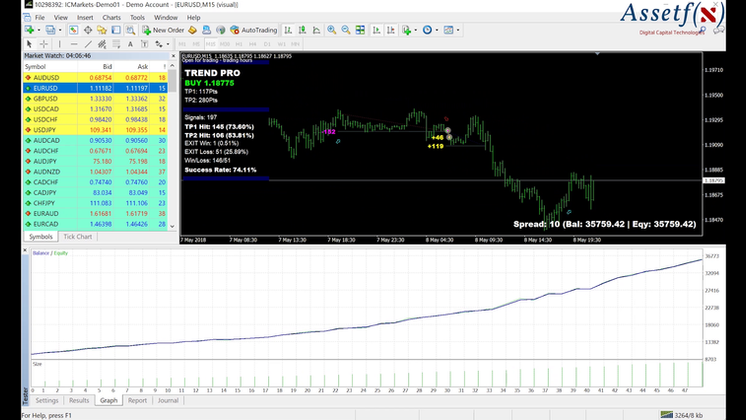Select the EURUSD row in Market Watch
Image resolution: width=746 pixels, height=420 pixels.
pos(95,88)
